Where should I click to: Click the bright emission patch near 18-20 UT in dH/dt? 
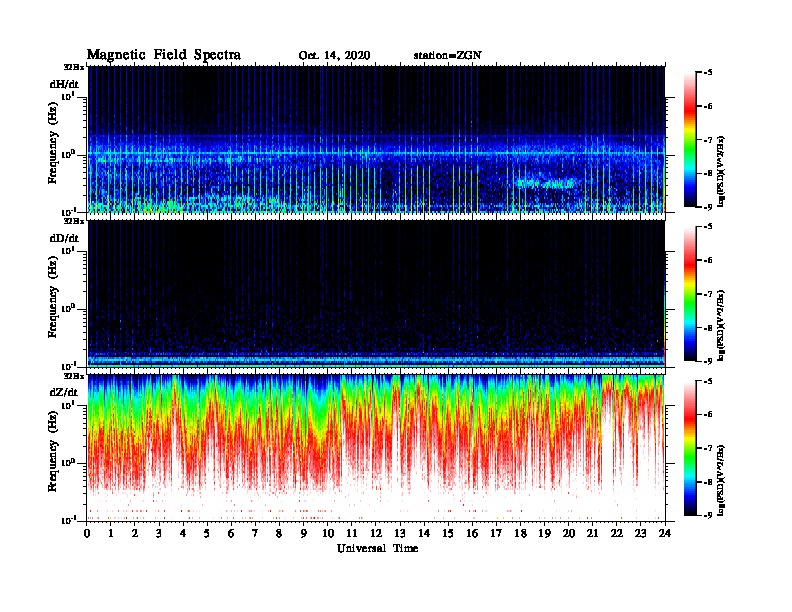click(x=546, y=183)
